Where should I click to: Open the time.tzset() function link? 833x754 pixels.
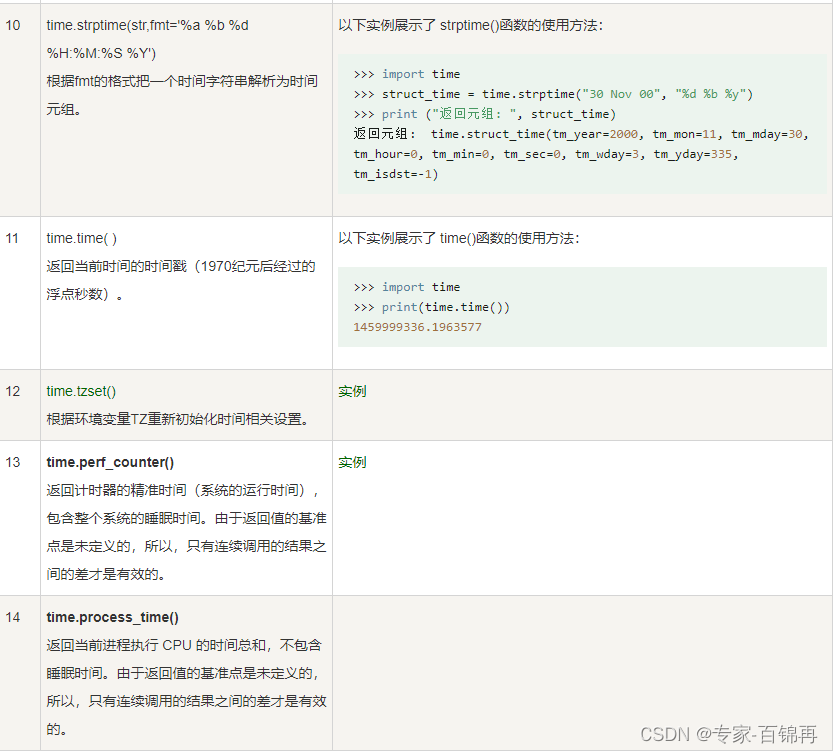(81, 391)
